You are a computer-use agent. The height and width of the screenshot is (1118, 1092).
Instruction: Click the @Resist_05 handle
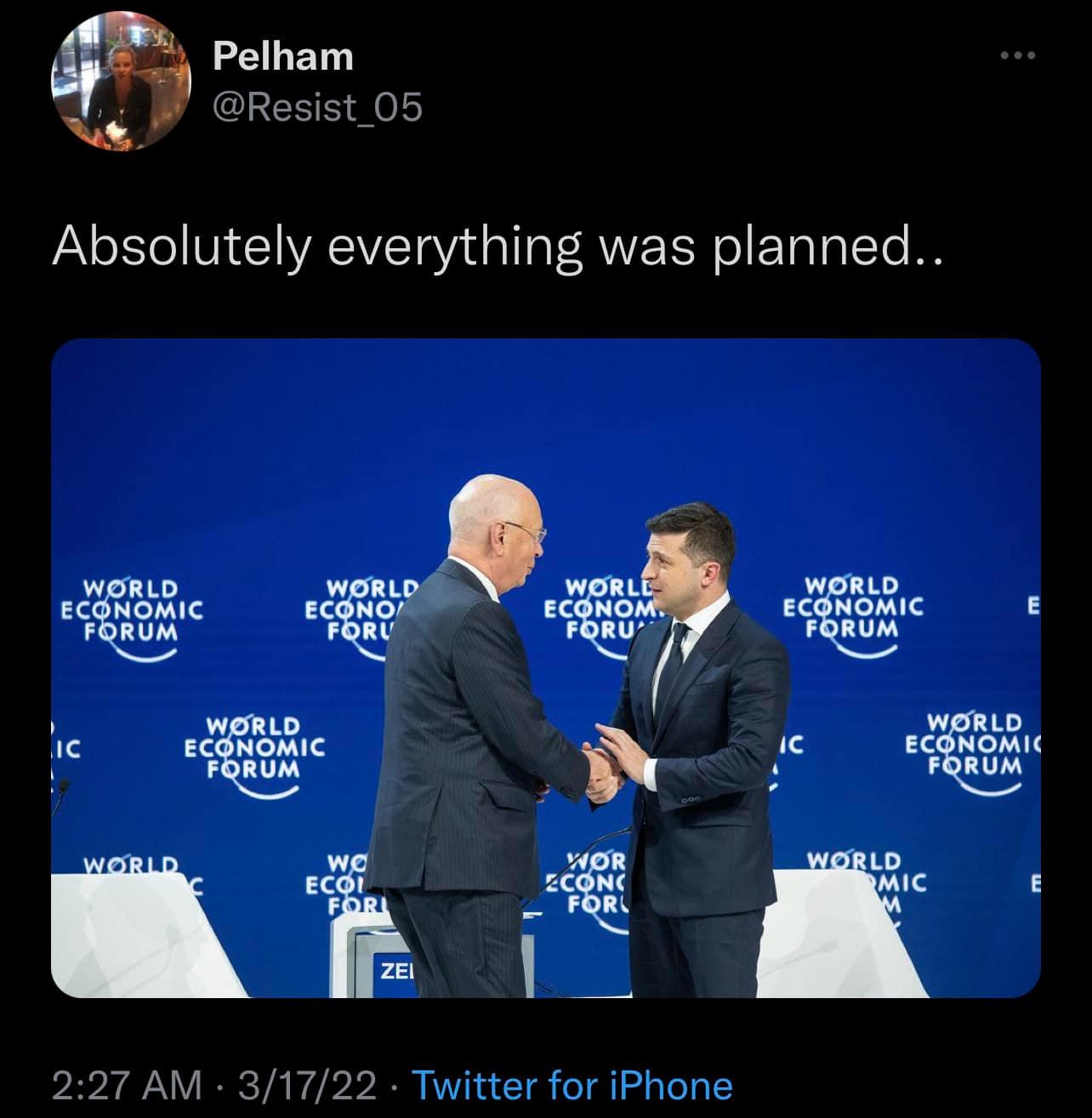pos(316,108)
